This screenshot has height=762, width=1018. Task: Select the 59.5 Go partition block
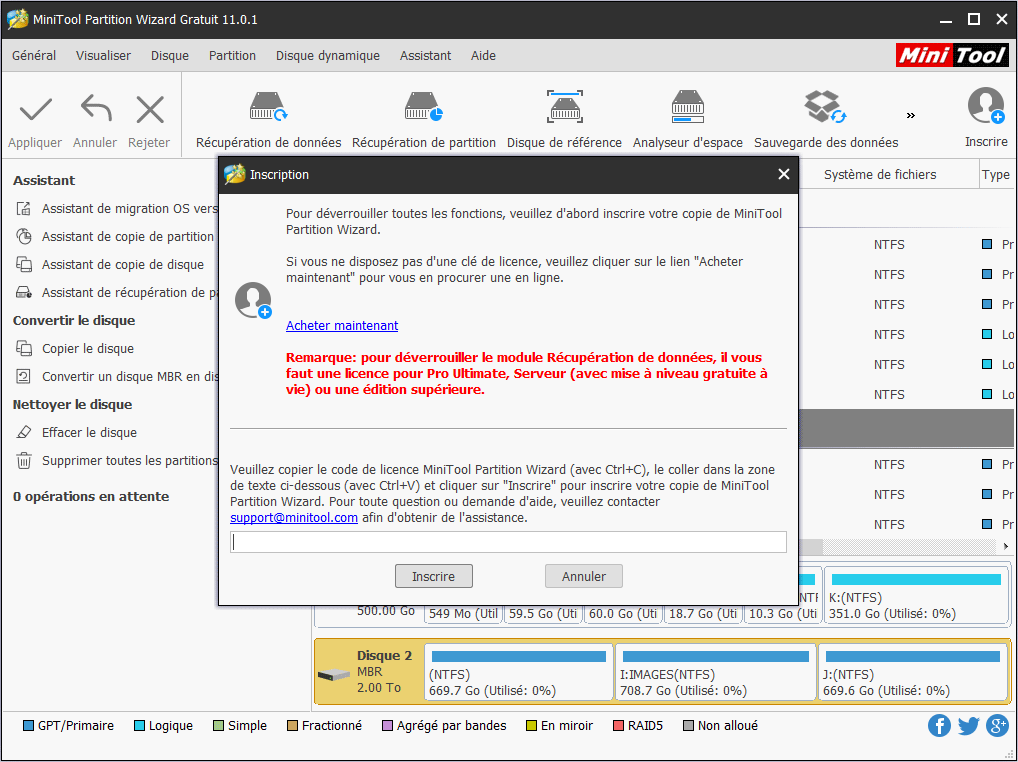(x=543, y=613)
